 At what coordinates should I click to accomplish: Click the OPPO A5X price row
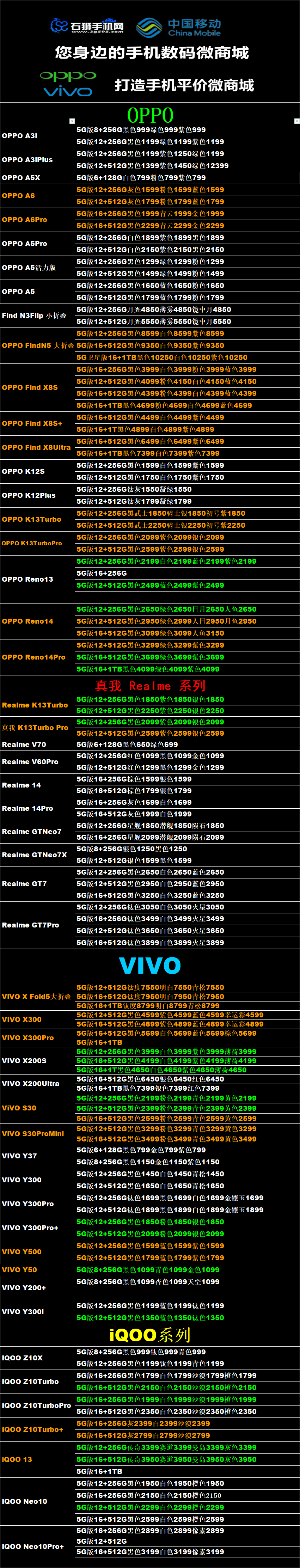point(187,178)
